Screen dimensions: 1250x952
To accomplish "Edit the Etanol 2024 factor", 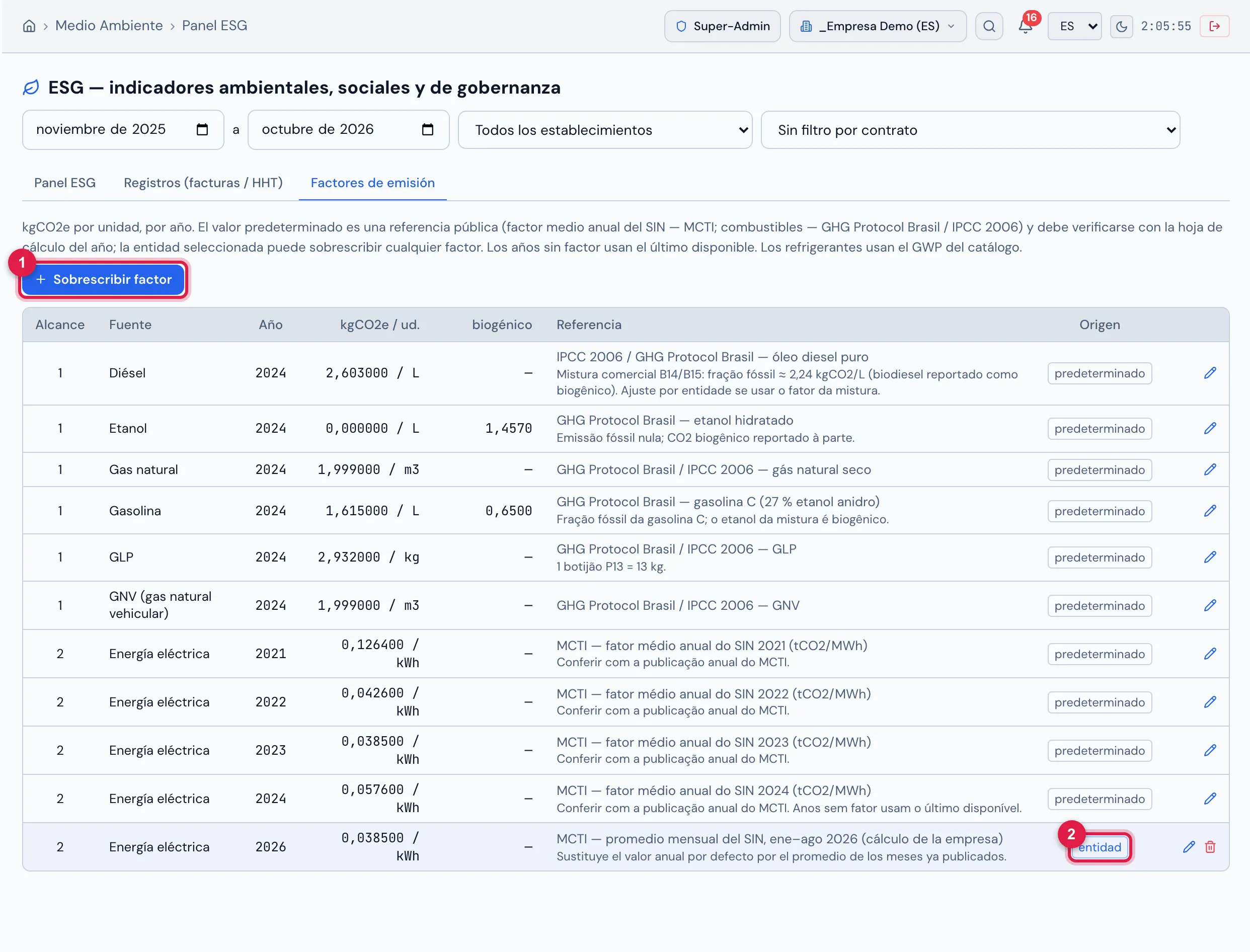I will (x=1210, y=428).
